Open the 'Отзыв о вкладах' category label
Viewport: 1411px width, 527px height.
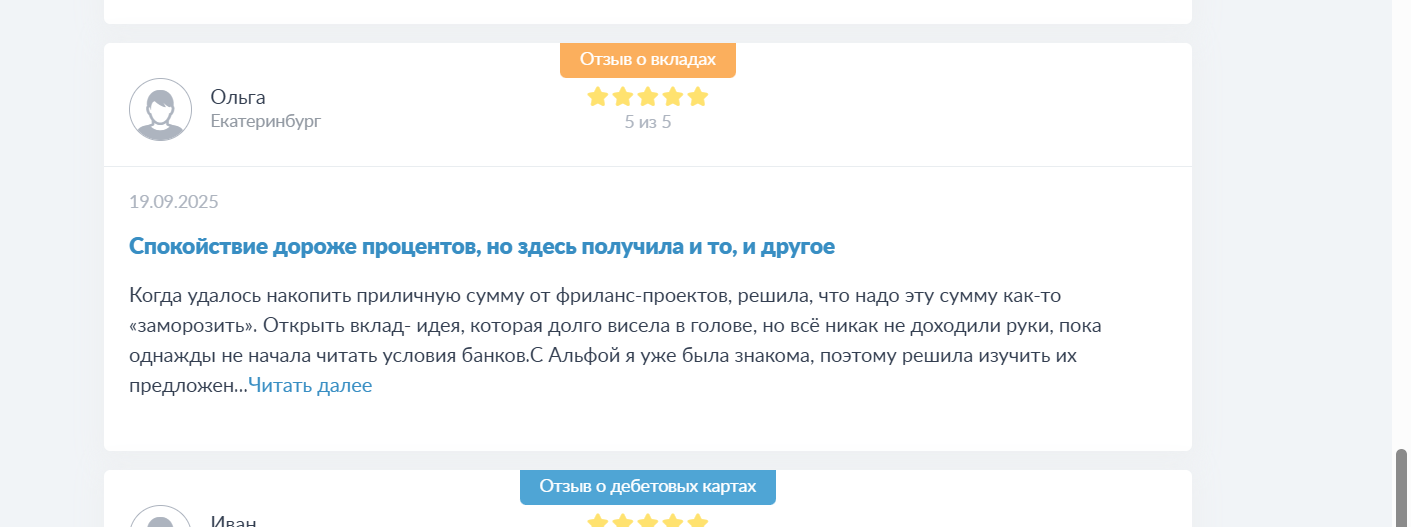point(648,59)
